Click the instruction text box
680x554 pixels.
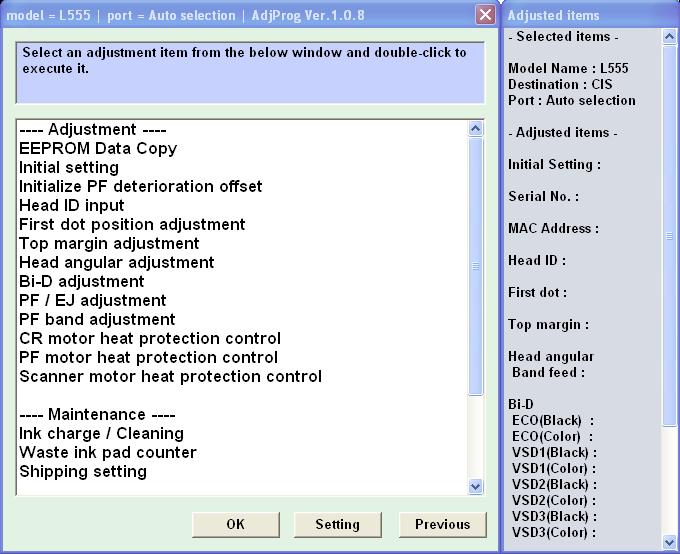click(250, 73)
